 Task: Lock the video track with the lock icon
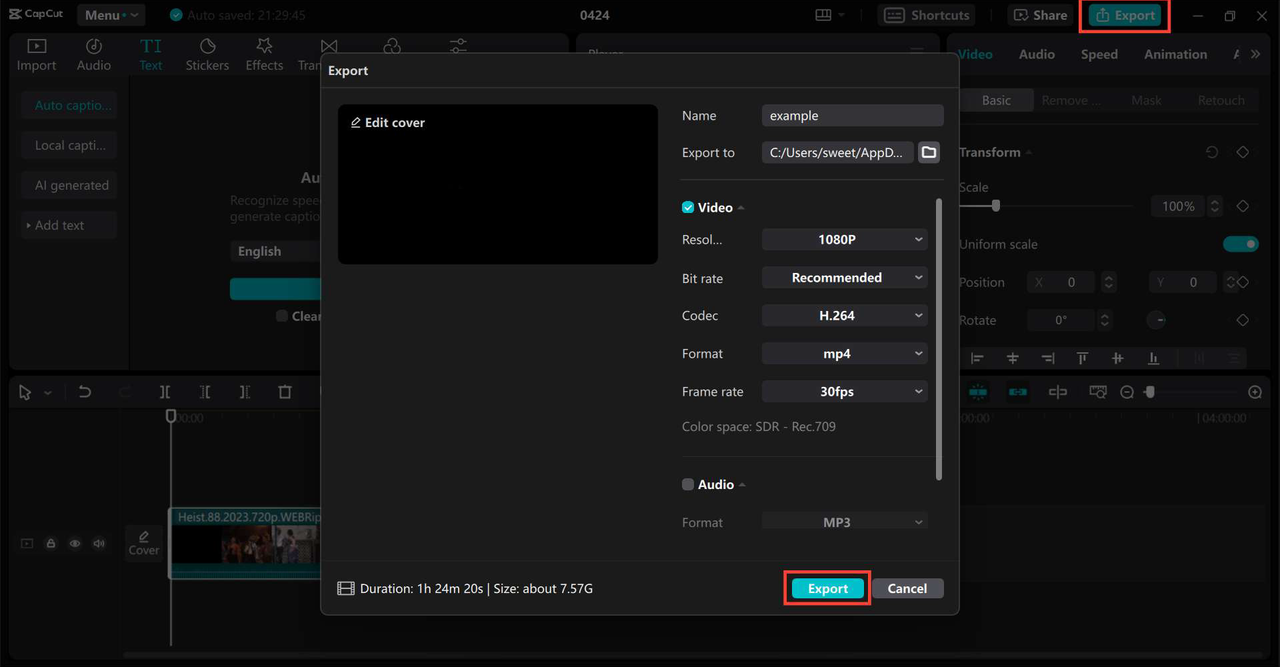point(51,543)
